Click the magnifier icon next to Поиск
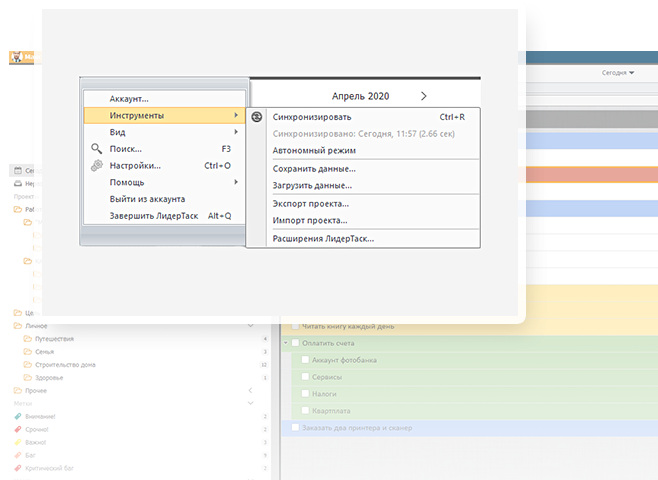 click(x=97, y=149)
